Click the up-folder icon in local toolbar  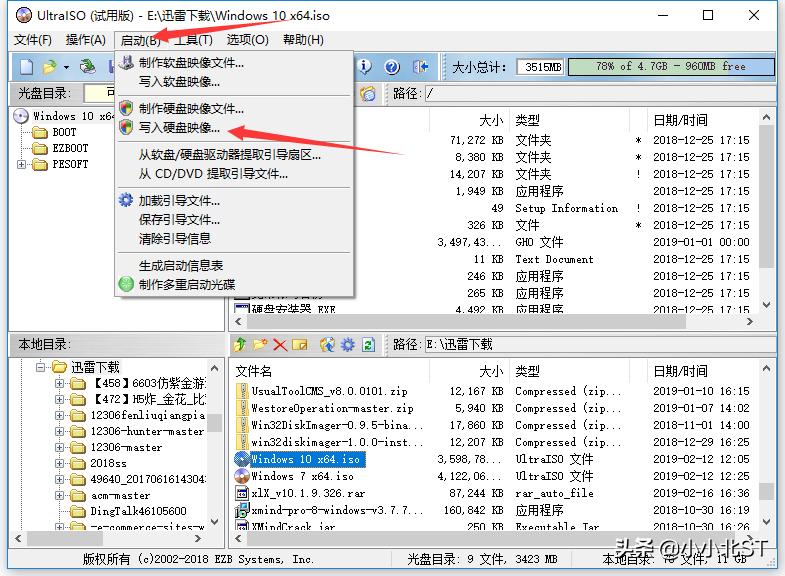[240, 344]
